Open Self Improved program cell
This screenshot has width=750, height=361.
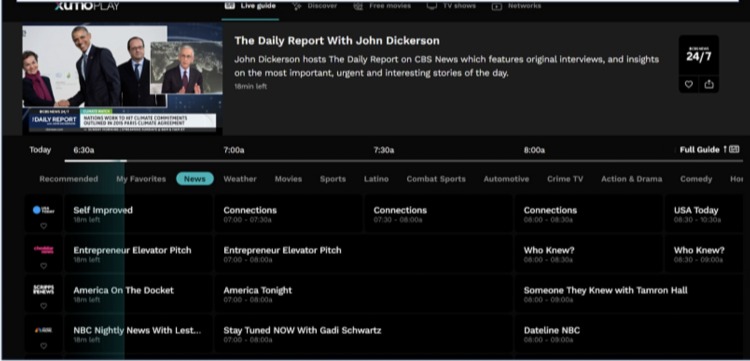(x=138, y=214)
